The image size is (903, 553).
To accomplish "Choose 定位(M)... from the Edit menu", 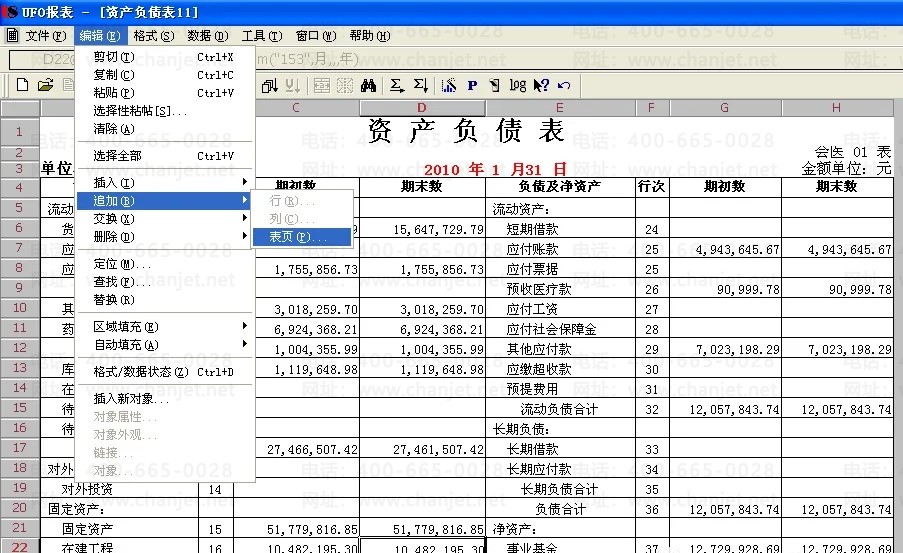I will [x=165, y=264].
